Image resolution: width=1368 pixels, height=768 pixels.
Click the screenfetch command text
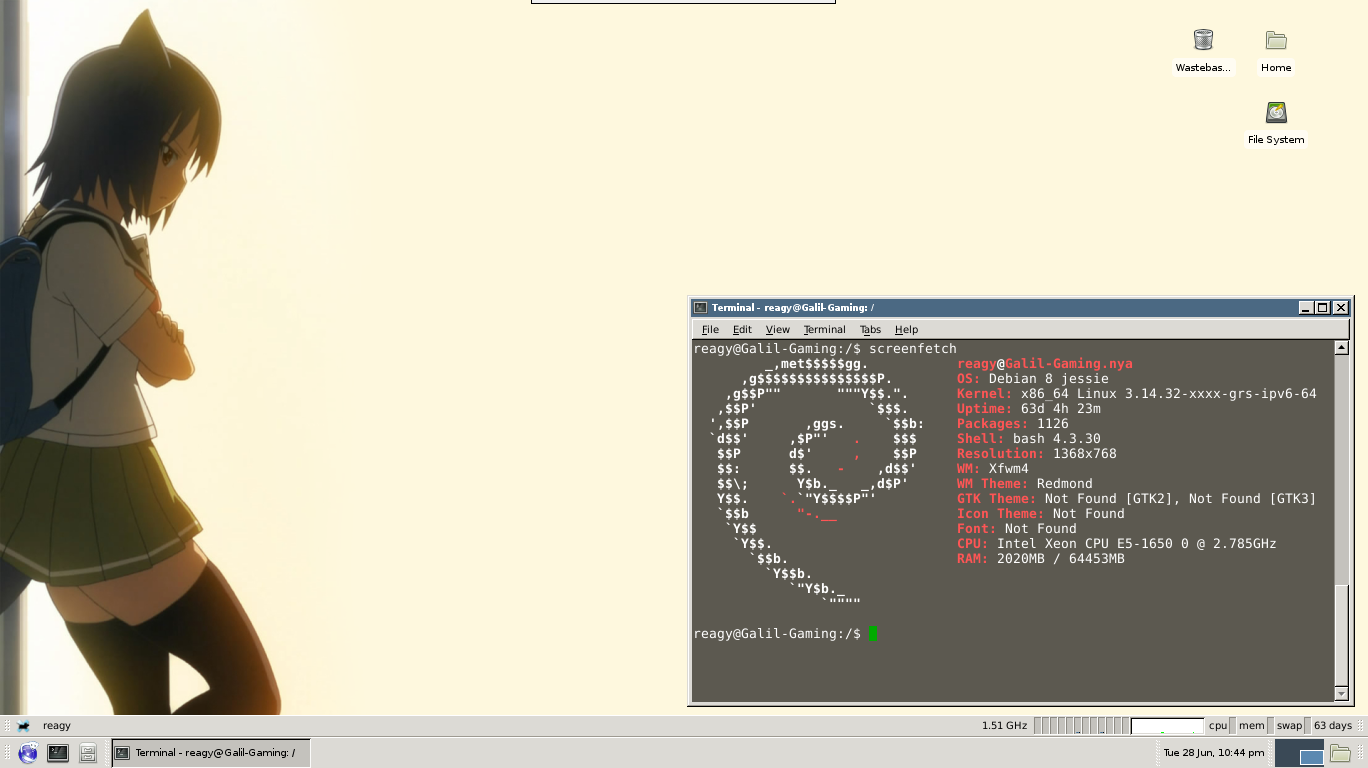913,349
